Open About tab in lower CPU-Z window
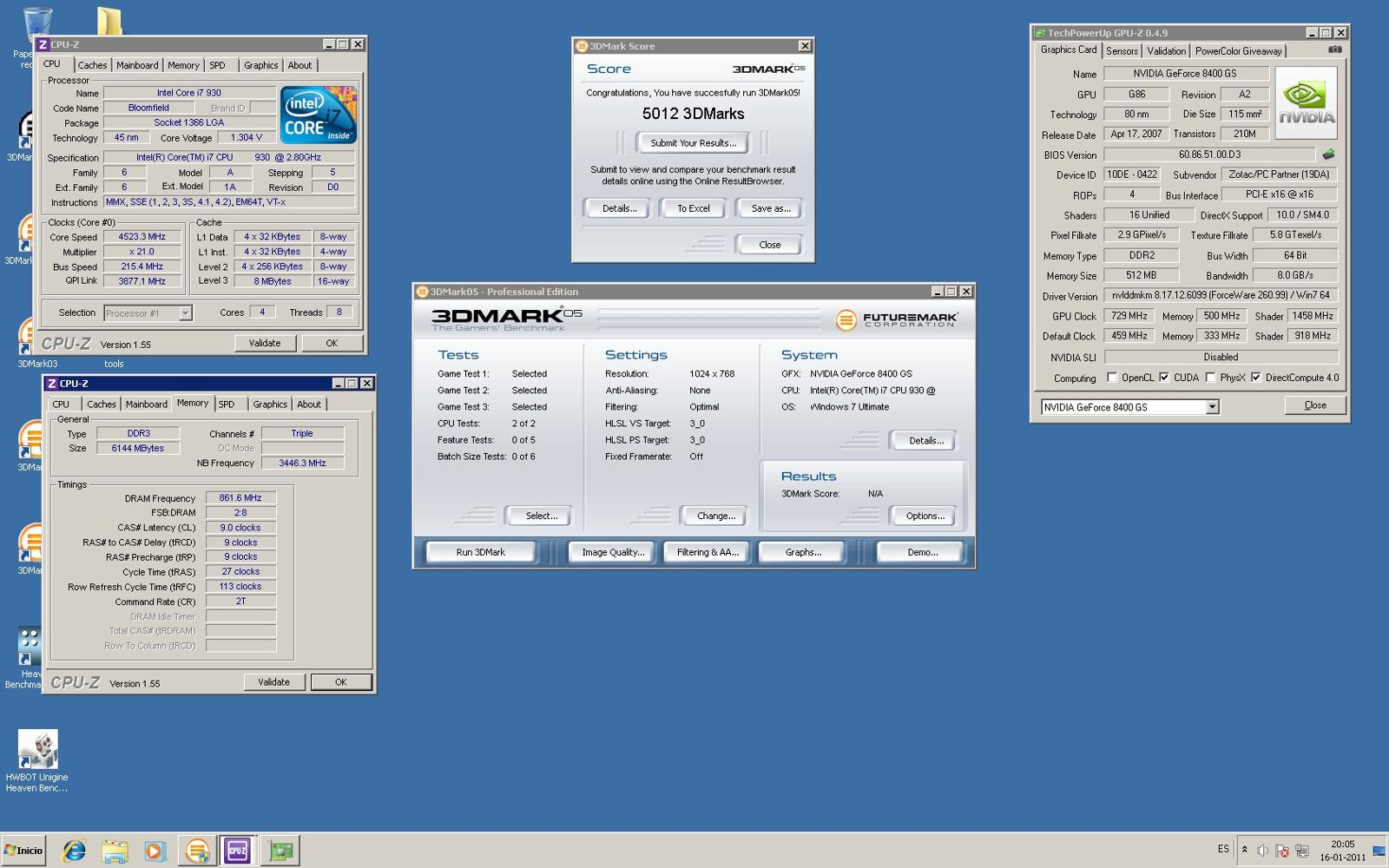The height and width of the screenshot is (868, 1389). [308, 404]
